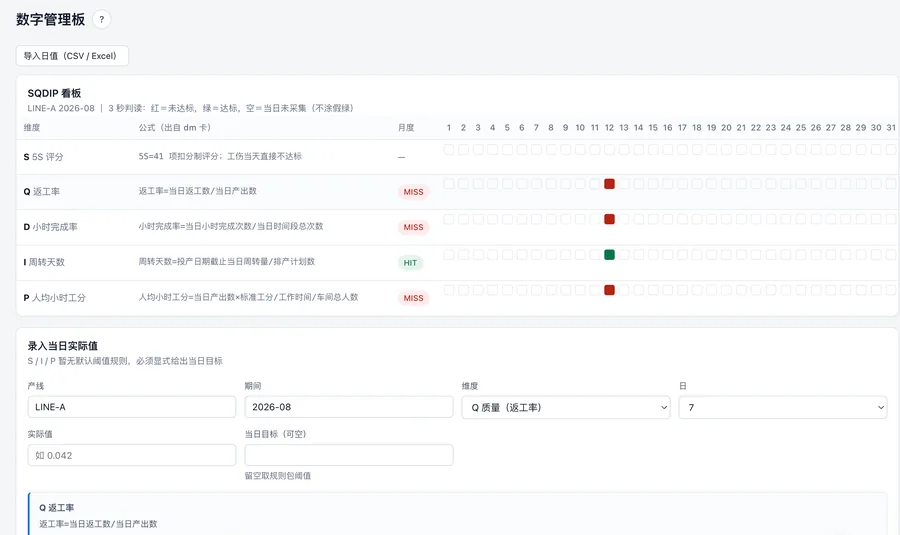Select the empty day 25 cell in P 人均小时工分 row
Screen dimensions: 900x535
point(801,290)
